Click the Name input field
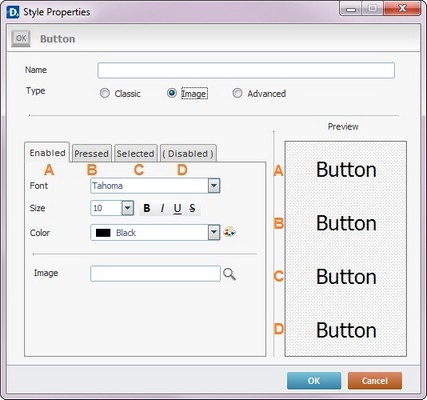Image resolution: width=427 pixels, height=400 pixels. click(x=246, y=70)
